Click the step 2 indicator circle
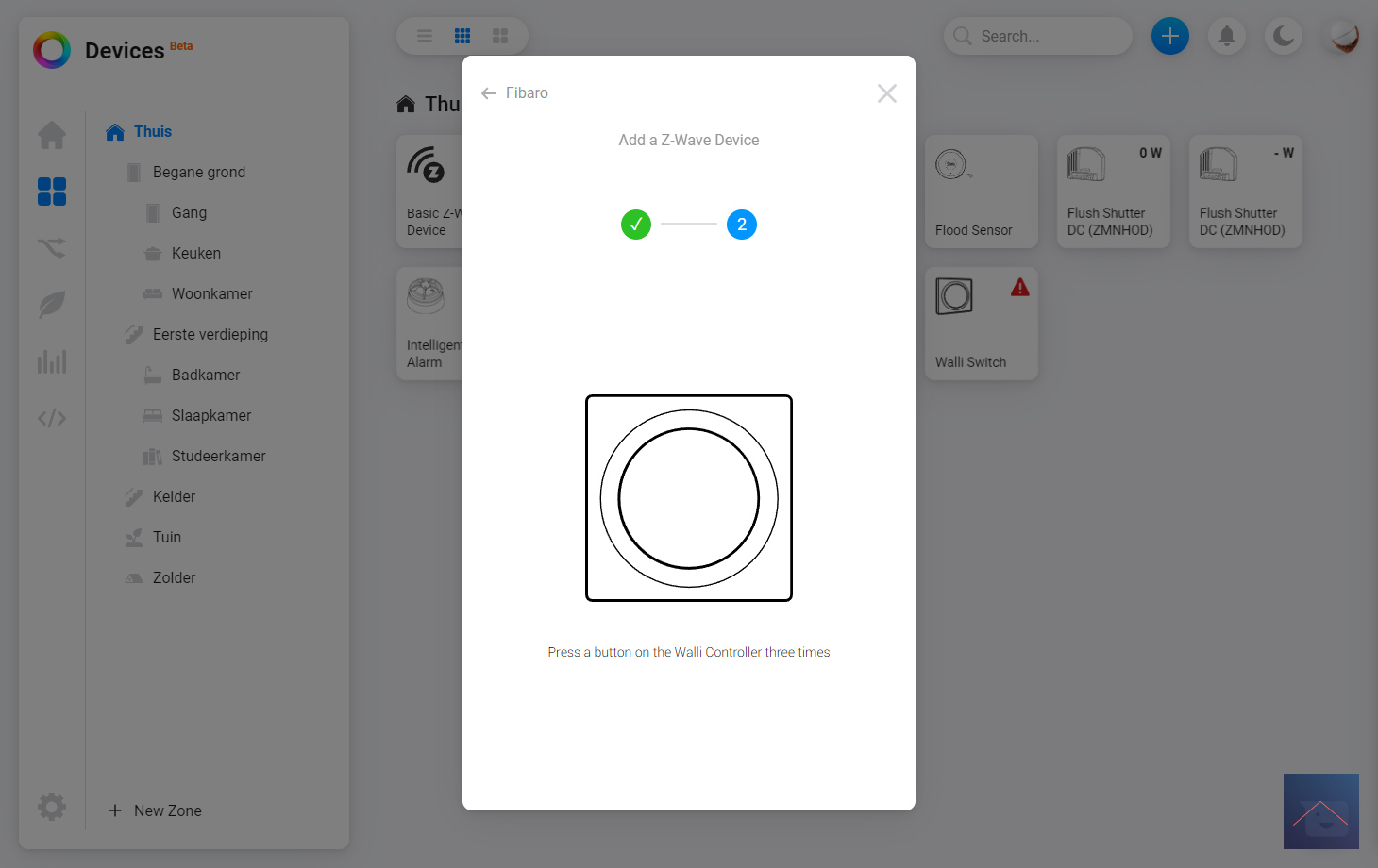1378x868 pixels. 742,225
